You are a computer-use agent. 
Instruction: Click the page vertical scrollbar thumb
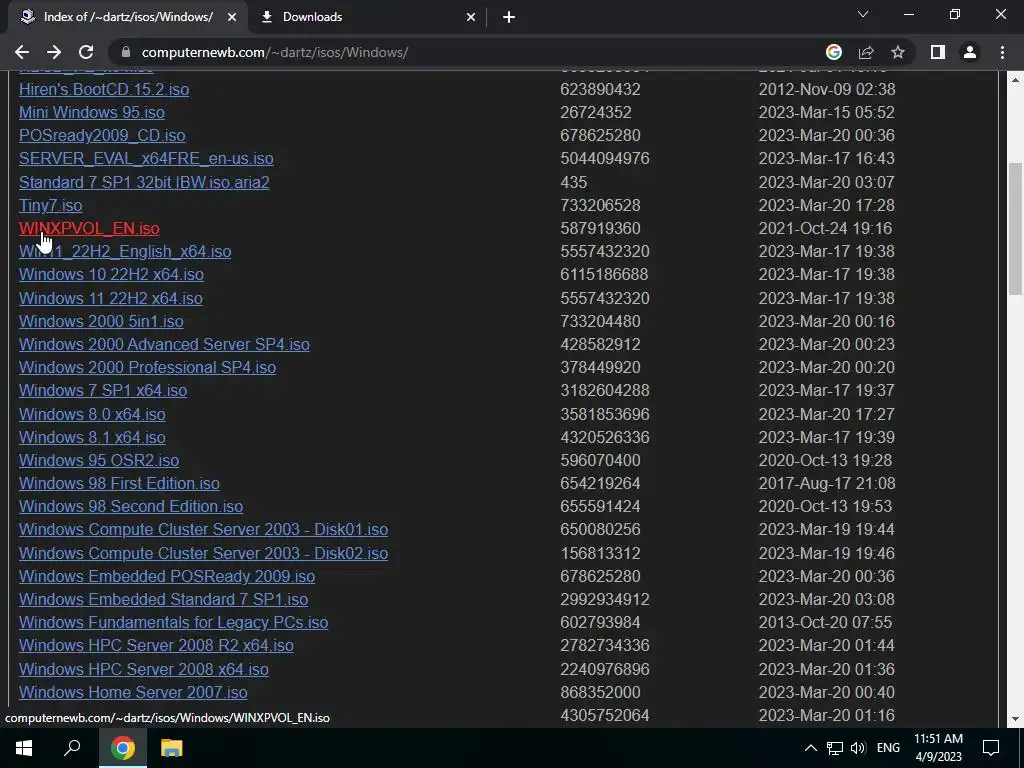coord(1015,229)
